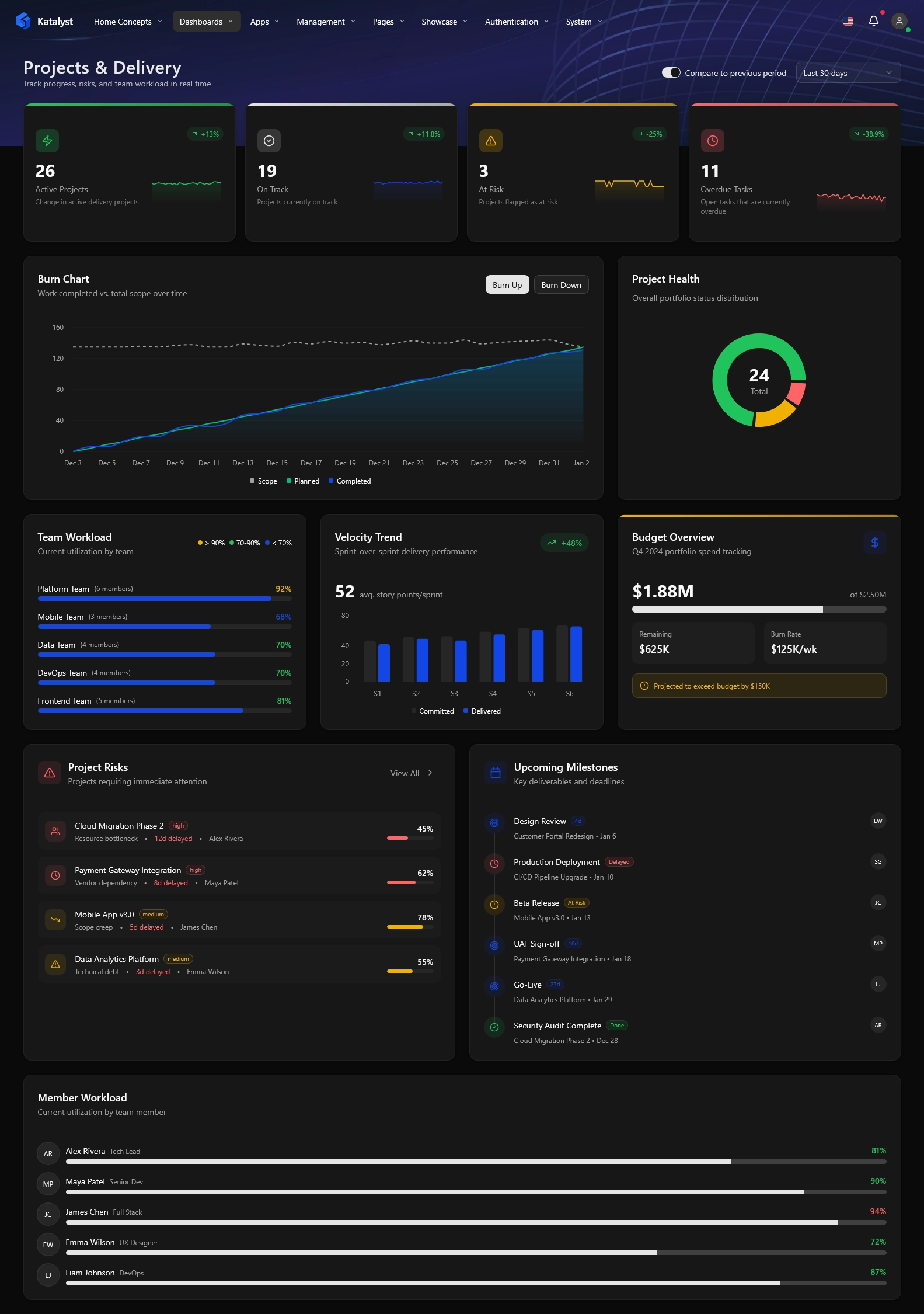Click the Budget Overview dollar icon
924x1314 pixels.
tap(874, 543)
